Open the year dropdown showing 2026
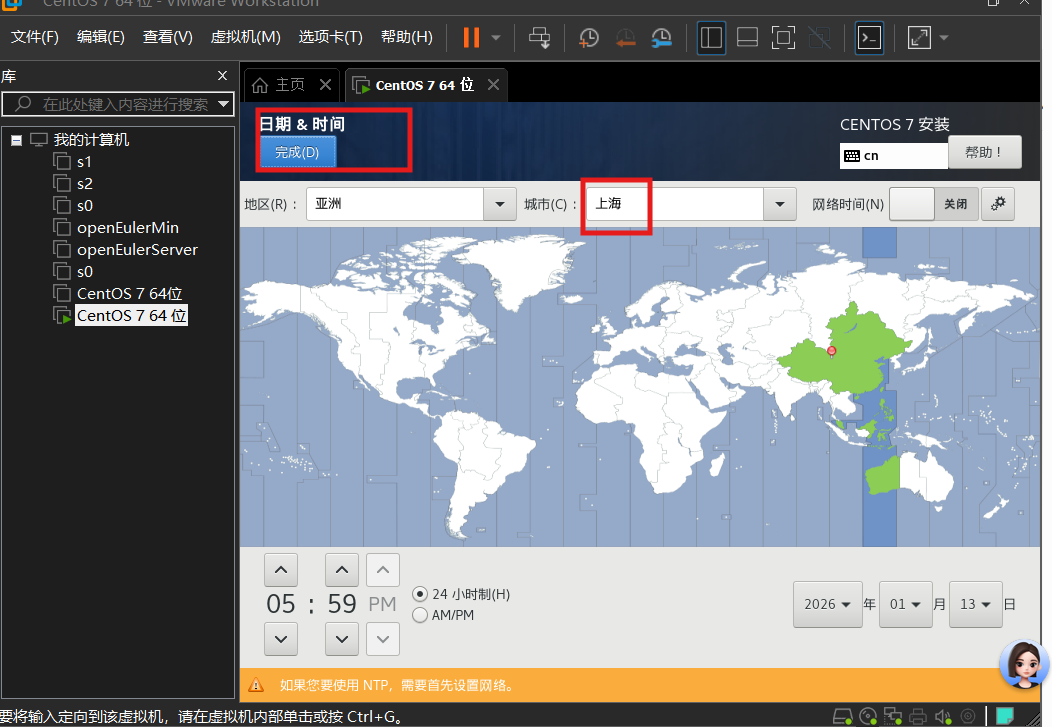1052x727 pixels. (827, 604)
